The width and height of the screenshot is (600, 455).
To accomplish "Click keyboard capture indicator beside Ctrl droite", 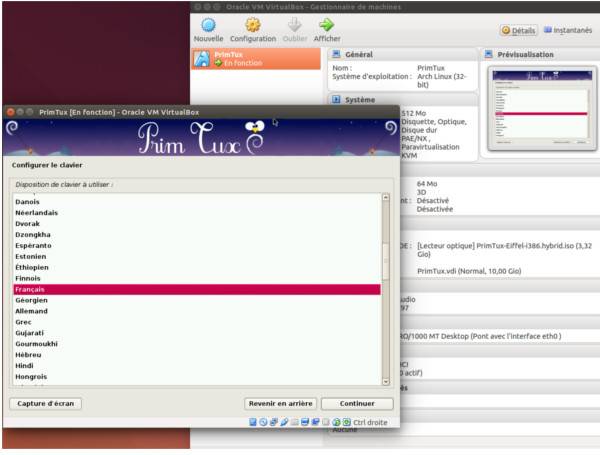I will pyautogui.click(x=347, y=422).
